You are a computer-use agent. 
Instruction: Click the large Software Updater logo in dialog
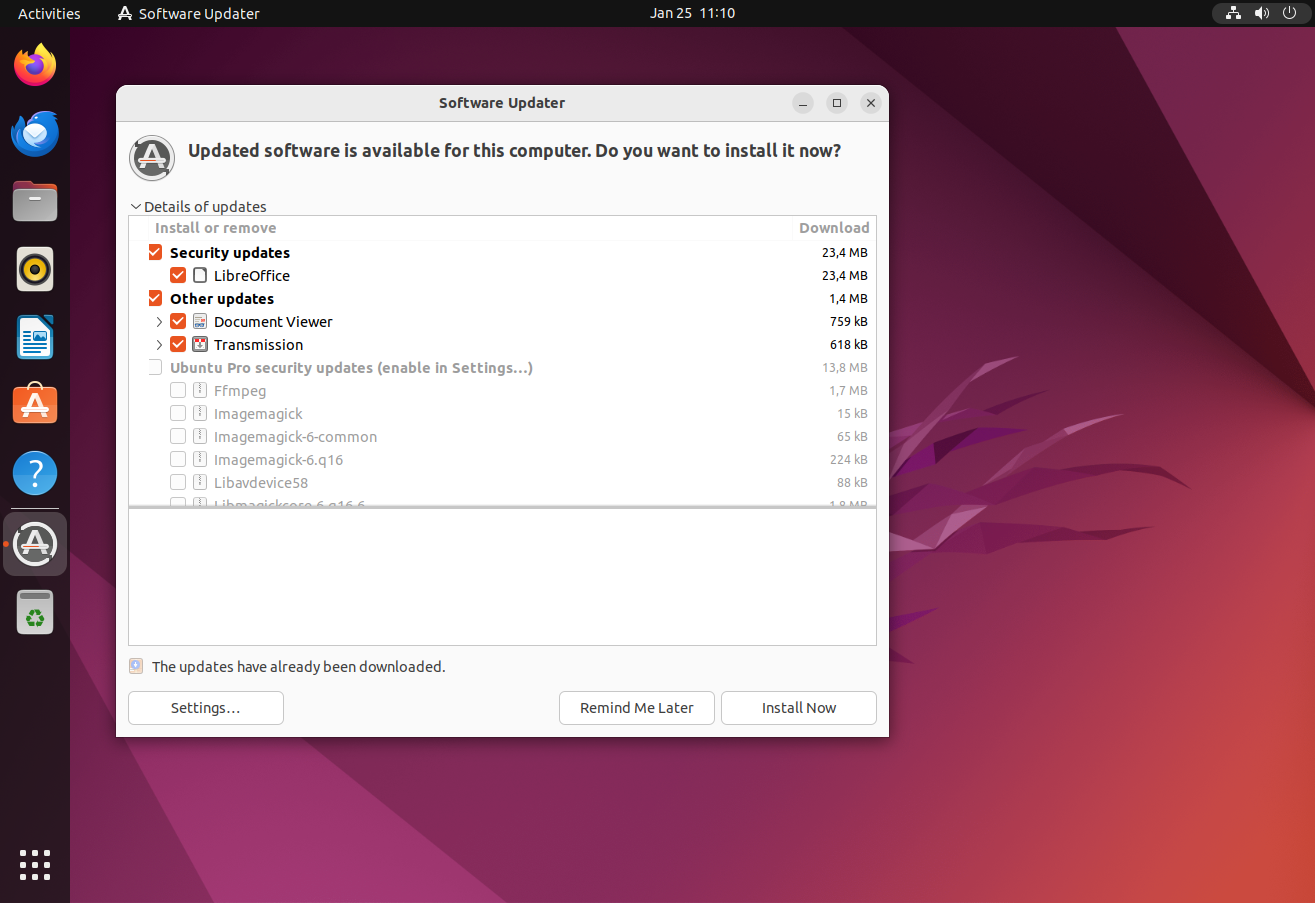click(152, 158)
